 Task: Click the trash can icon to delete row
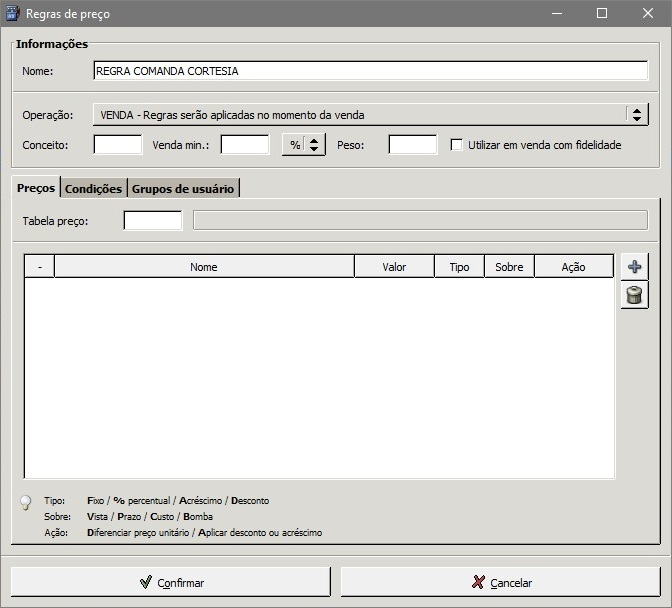634,295
